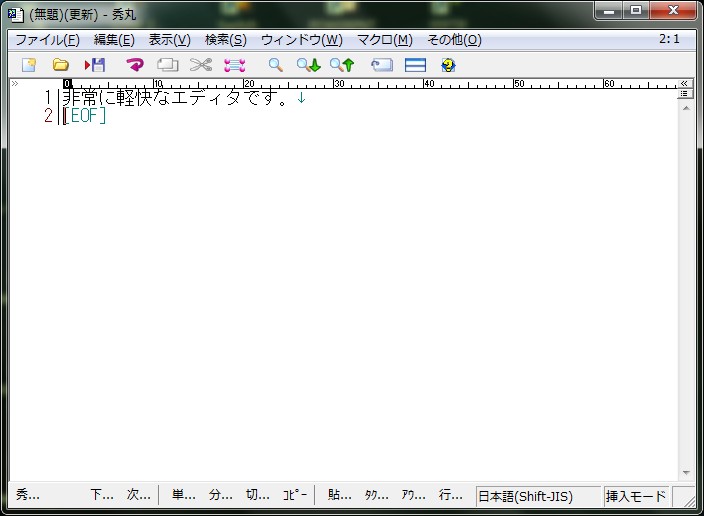This screenshot has height=516, width=704.
Task: Click the New file icon in toolbar
Action: (29, 65)
